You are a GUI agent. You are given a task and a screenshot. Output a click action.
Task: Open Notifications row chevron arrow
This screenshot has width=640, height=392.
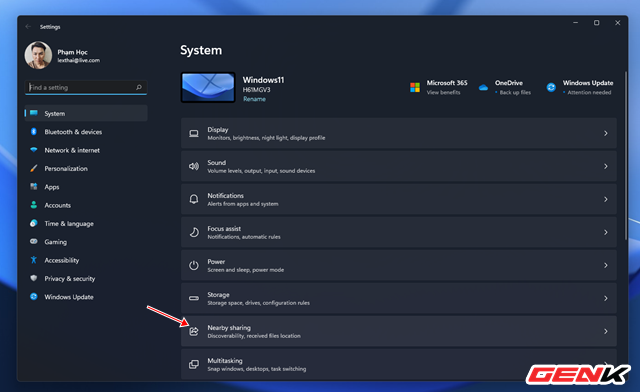[x=606, y=199]
